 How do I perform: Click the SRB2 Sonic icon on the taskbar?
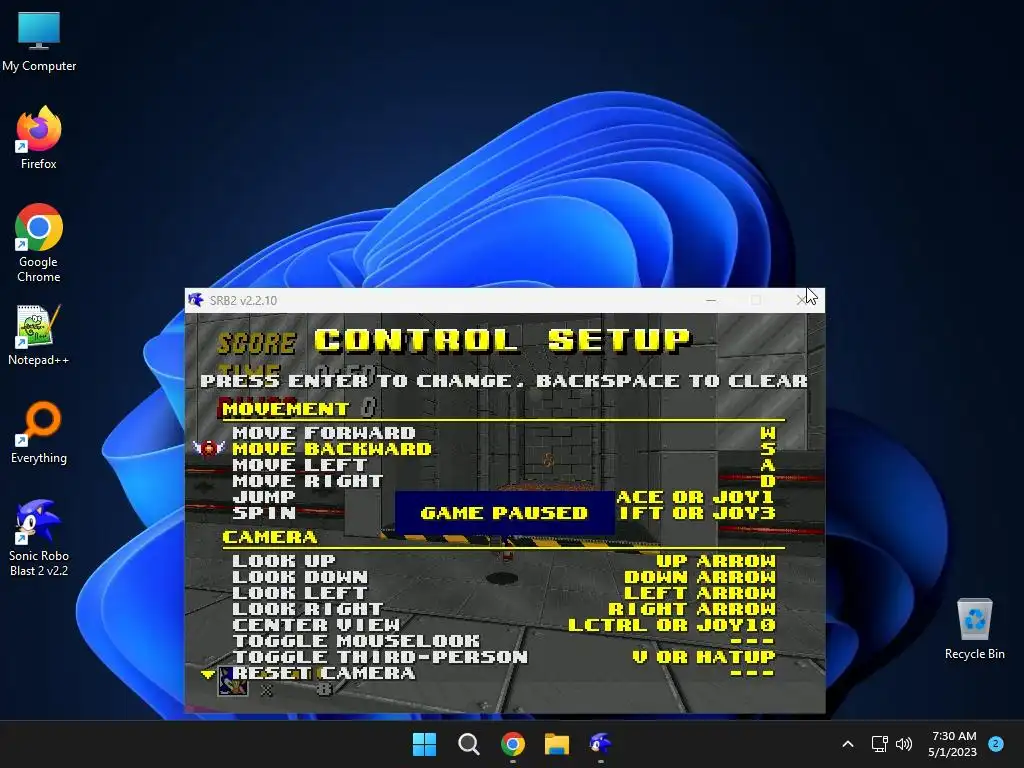coord(601,744)
